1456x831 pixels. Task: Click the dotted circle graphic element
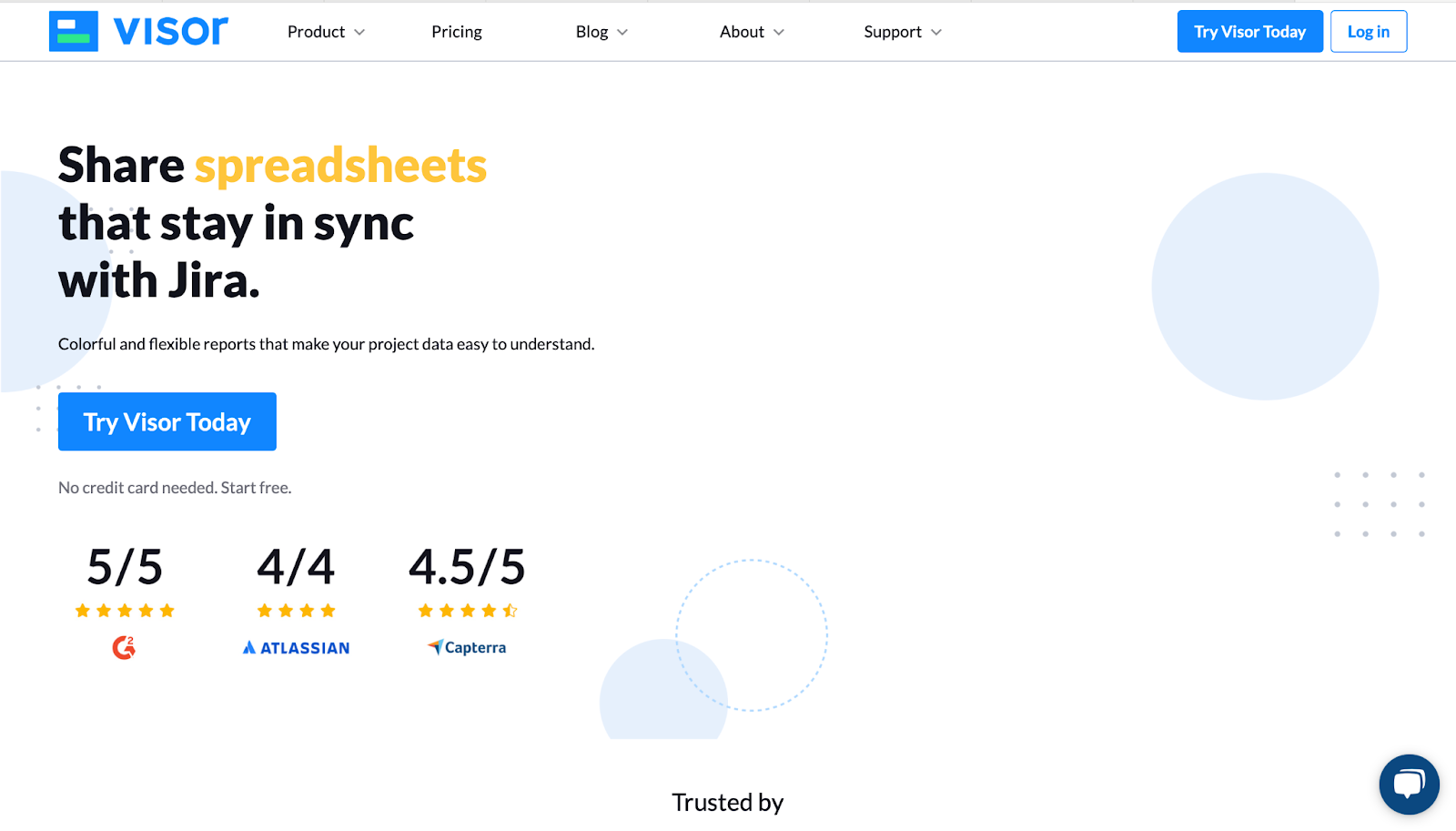752,634
